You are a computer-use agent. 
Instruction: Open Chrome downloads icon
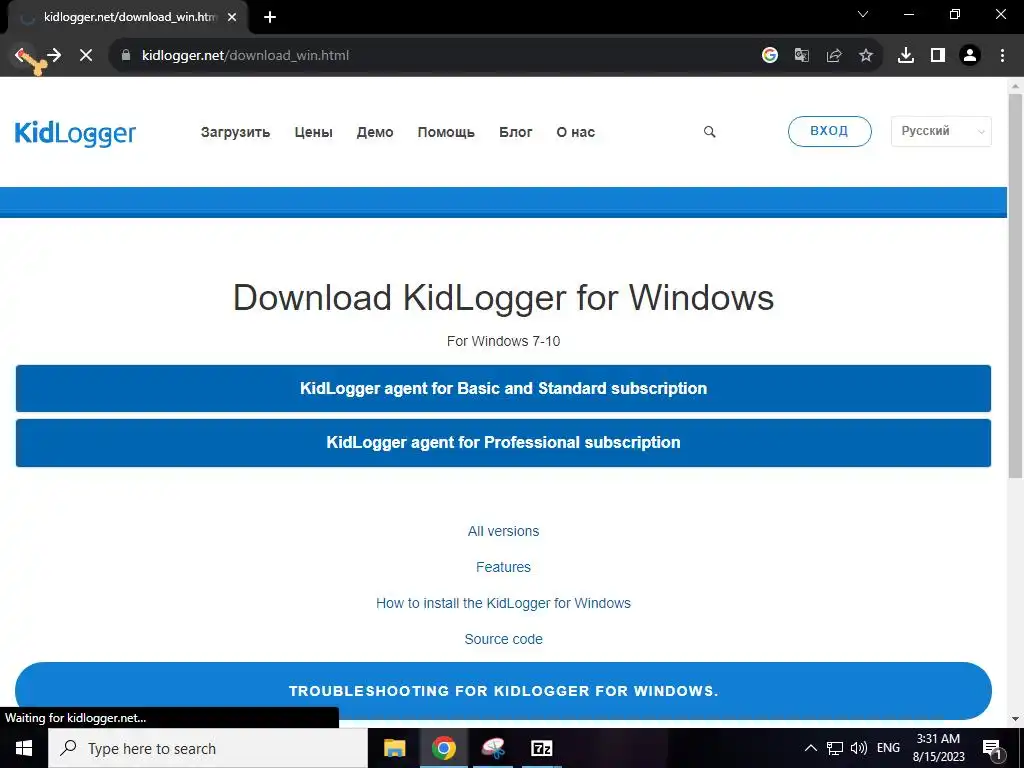click(906, 56)
